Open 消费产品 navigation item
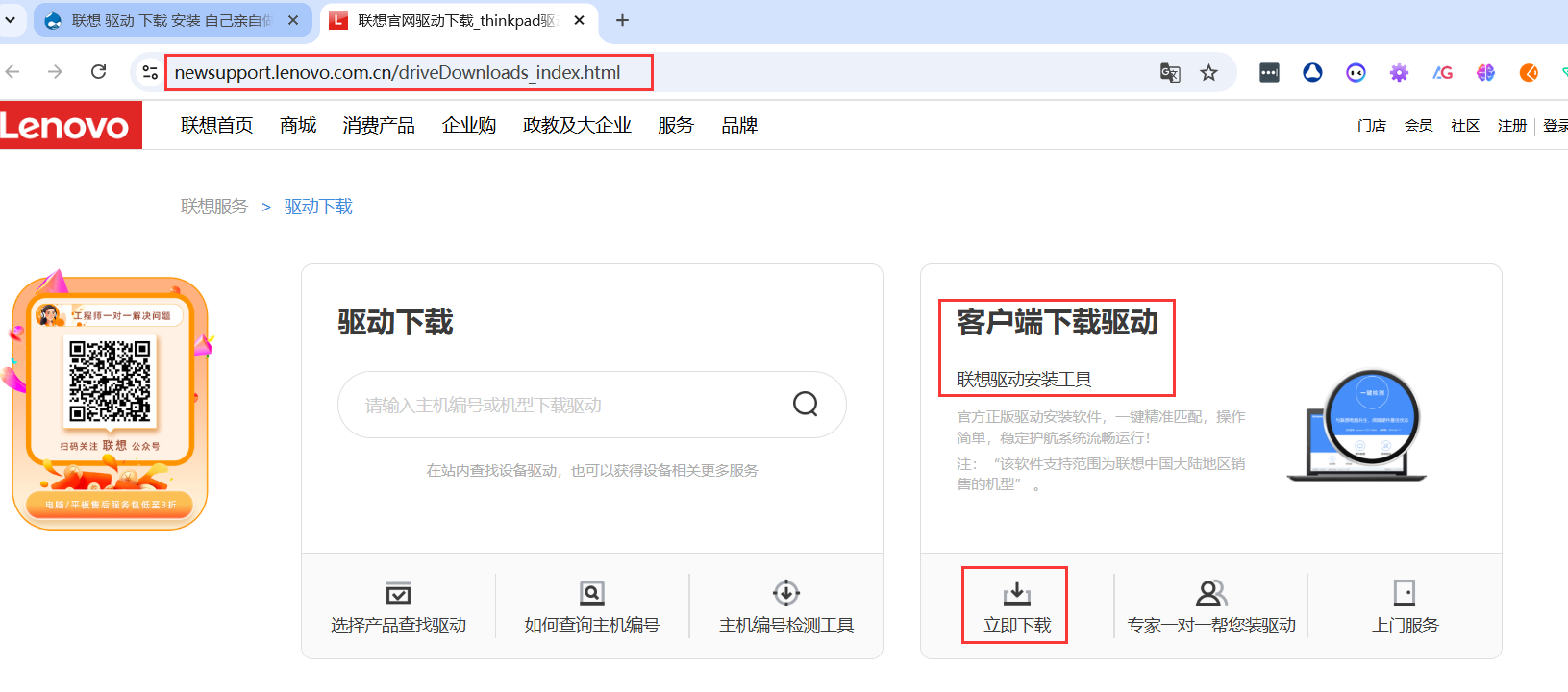1568x692 pixels. (379, 125)
